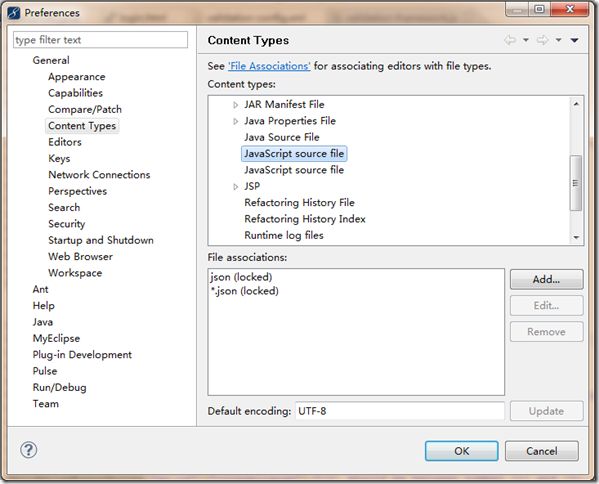Screen dimensions: 599x484
Task: Open the Security preferences page
Action: (66, 224)
